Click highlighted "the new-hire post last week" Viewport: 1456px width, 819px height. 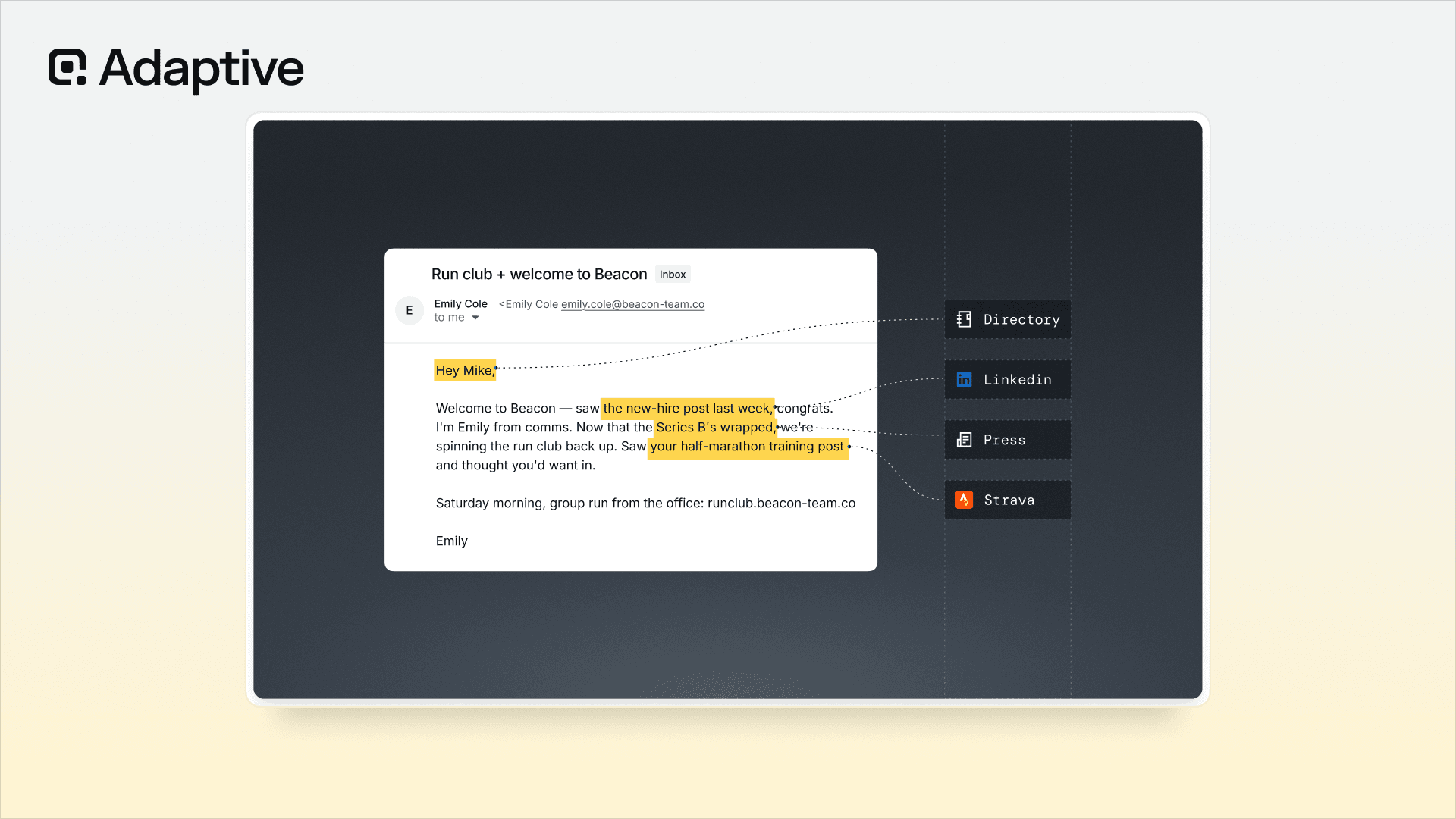pos(687,408)
